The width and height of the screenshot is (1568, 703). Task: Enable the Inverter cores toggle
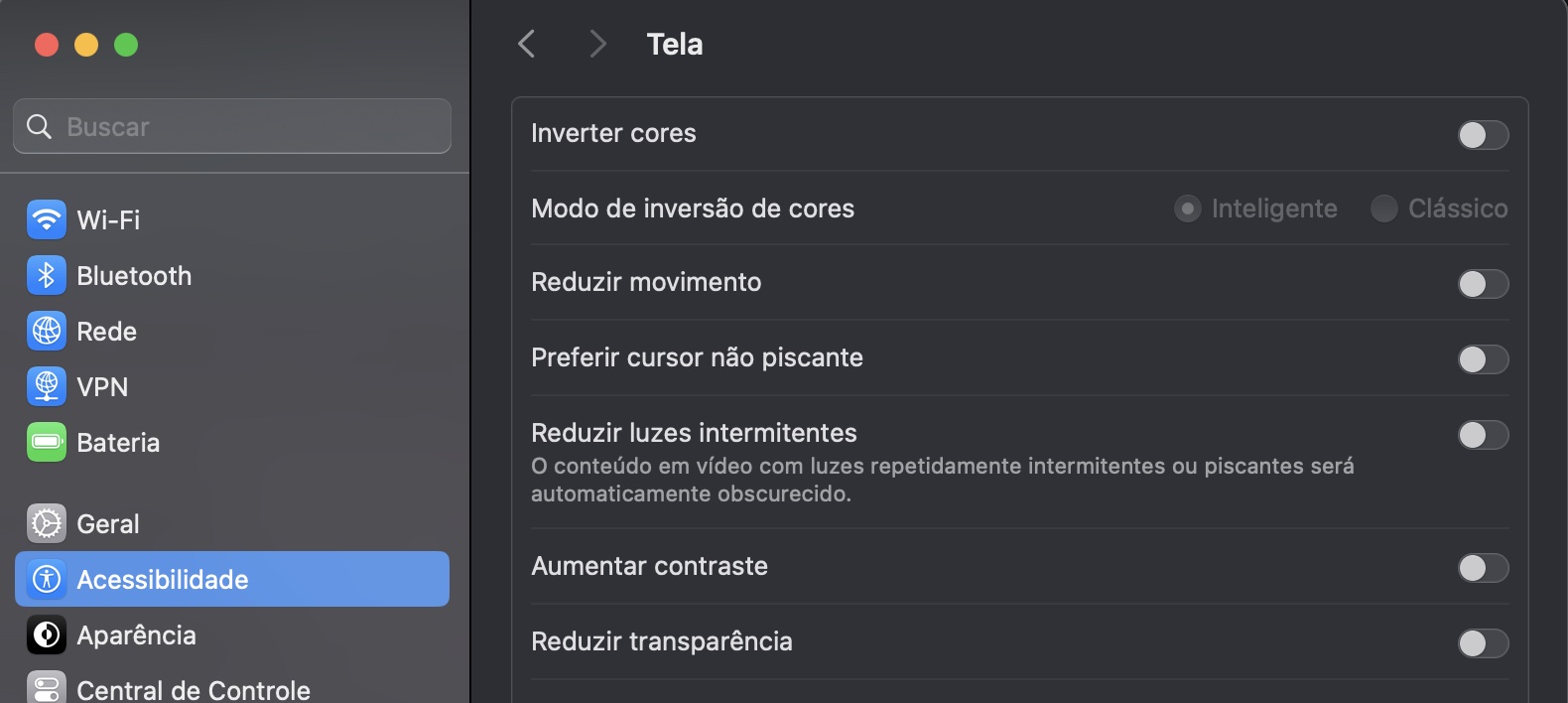[1483, 135]
